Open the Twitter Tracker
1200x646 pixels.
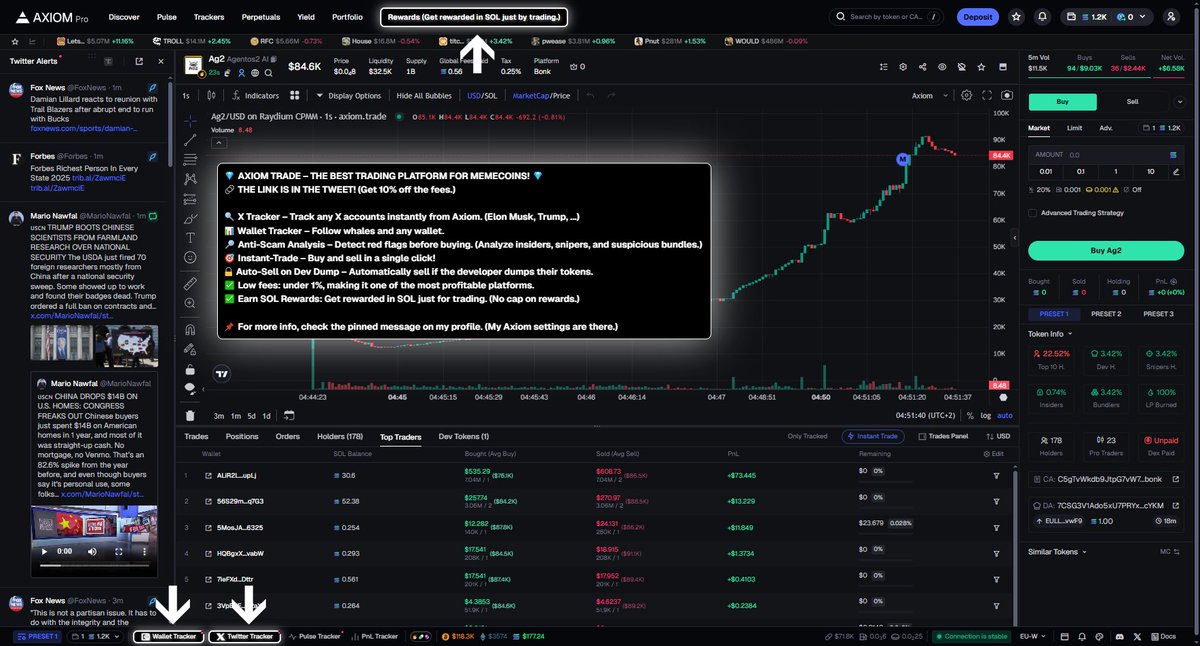tap(244, 636)
